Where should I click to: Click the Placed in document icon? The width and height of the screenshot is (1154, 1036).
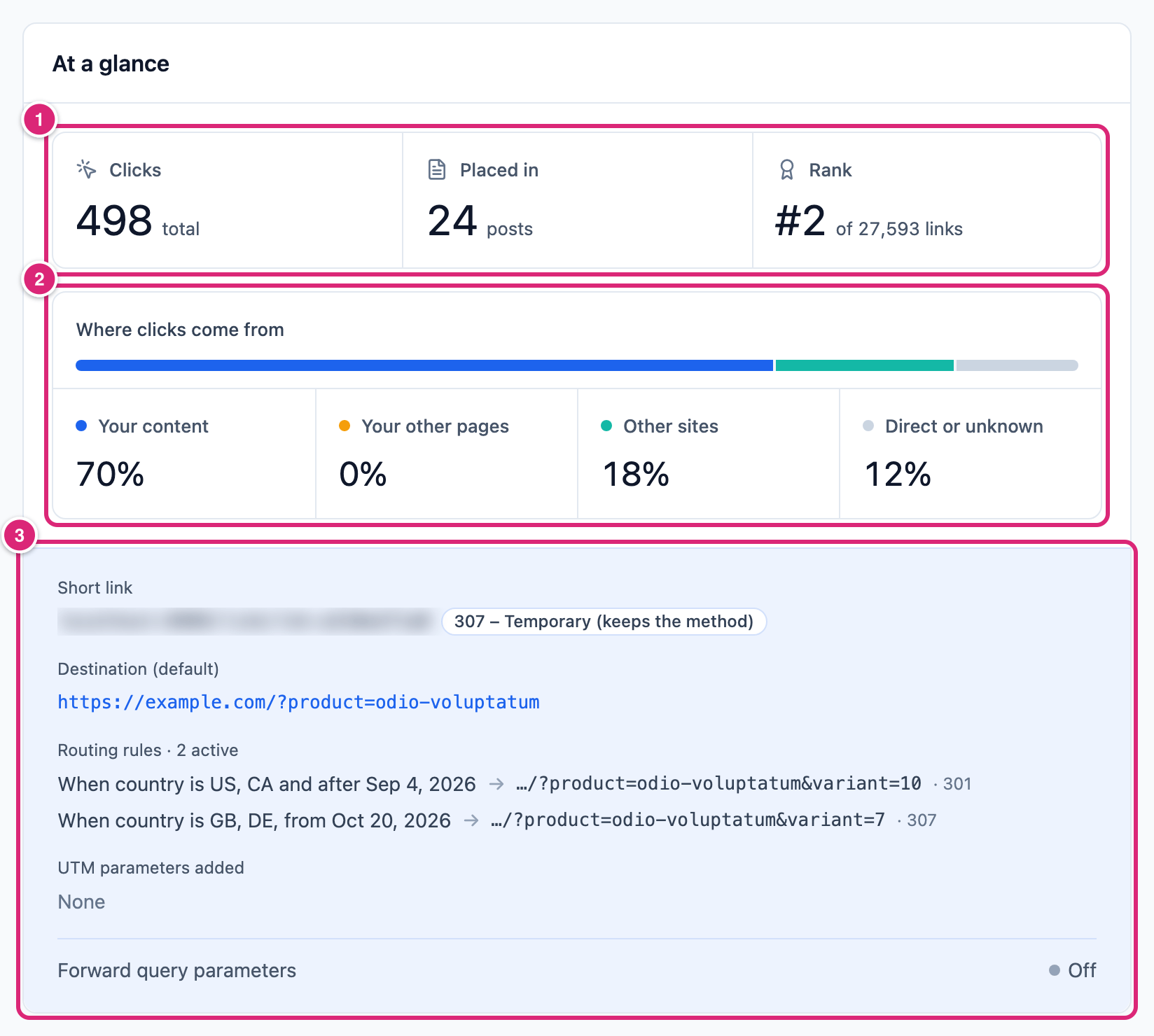click(x=437, y=169)
